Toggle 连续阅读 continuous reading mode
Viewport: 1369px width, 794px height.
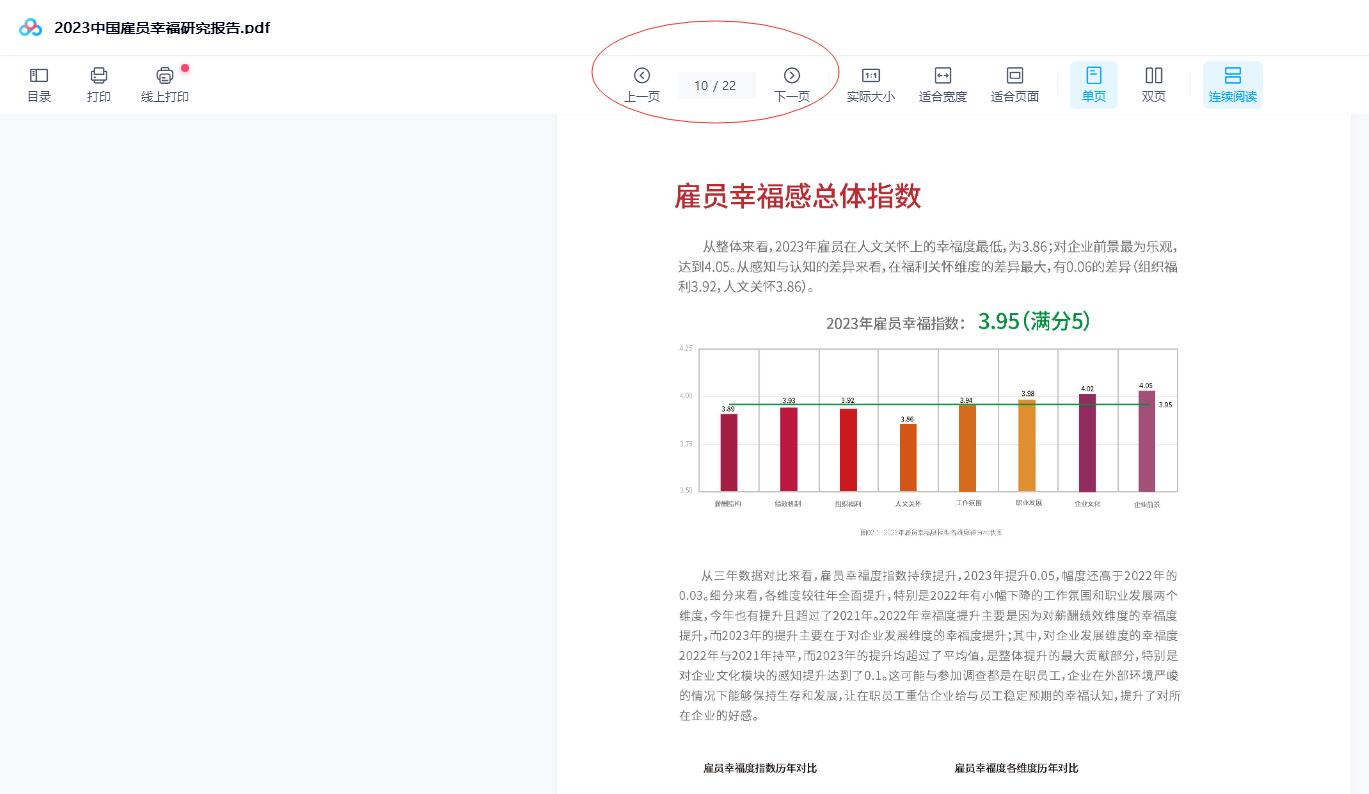pyautogui.click(x=1232, y=84)
